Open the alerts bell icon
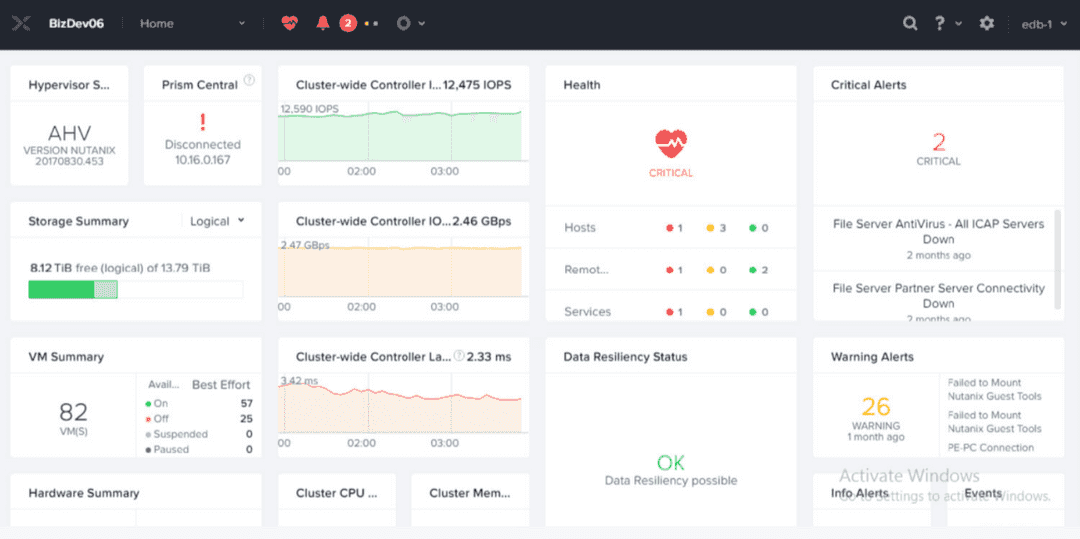The image size is (1080, 539). 322,23
